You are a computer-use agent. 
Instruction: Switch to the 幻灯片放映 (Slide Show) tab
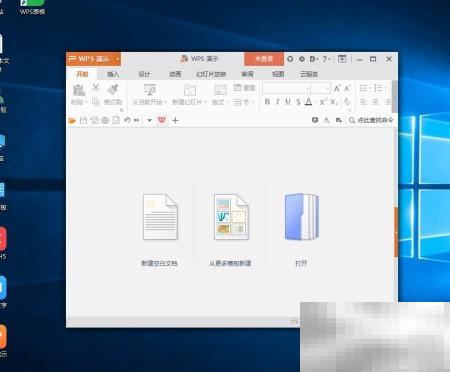[x=211, y=74]
